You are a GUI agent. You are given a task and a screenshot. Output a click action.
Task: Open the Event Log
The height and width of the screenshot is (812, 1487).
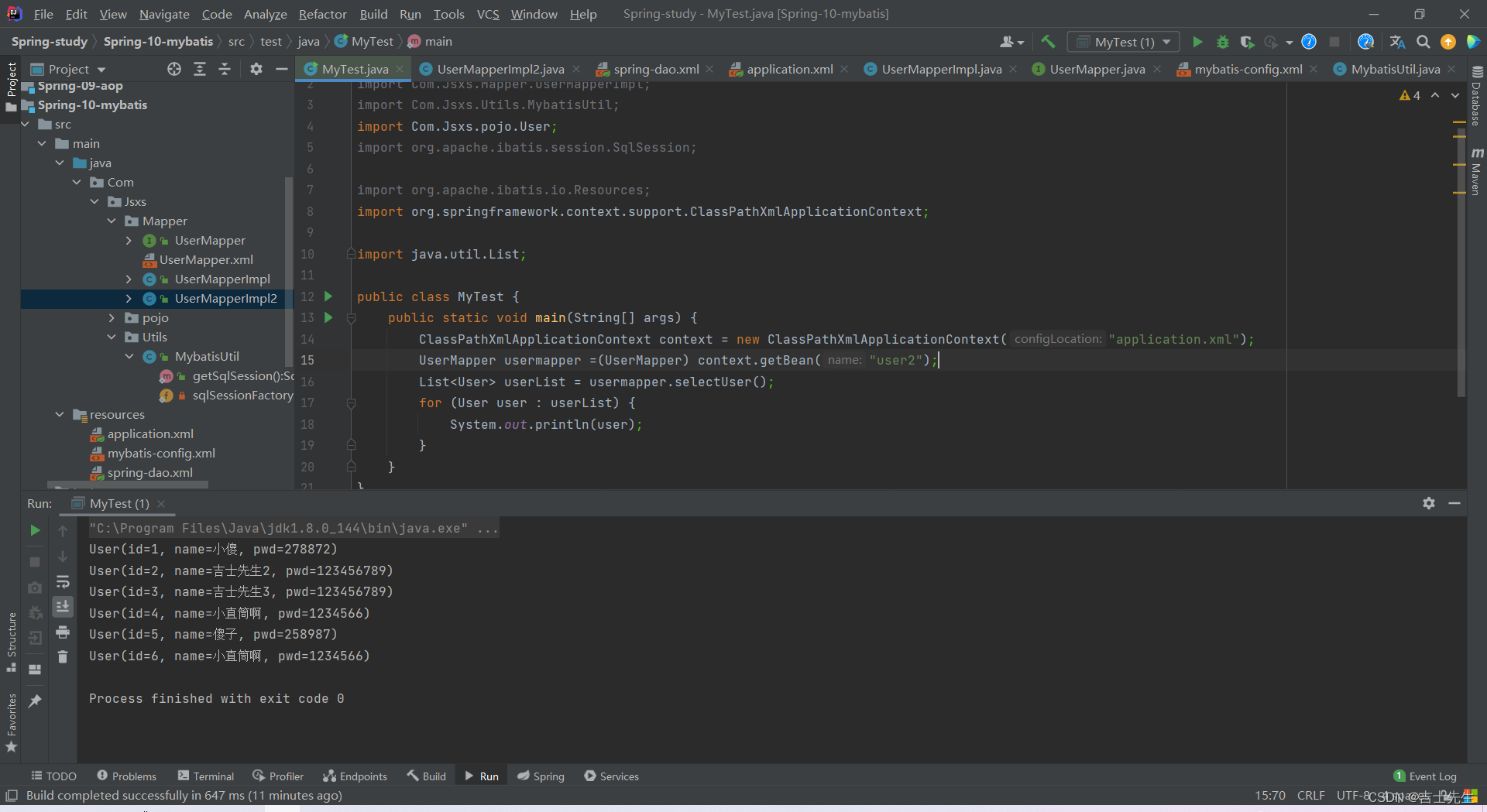tap(1425, 776)
